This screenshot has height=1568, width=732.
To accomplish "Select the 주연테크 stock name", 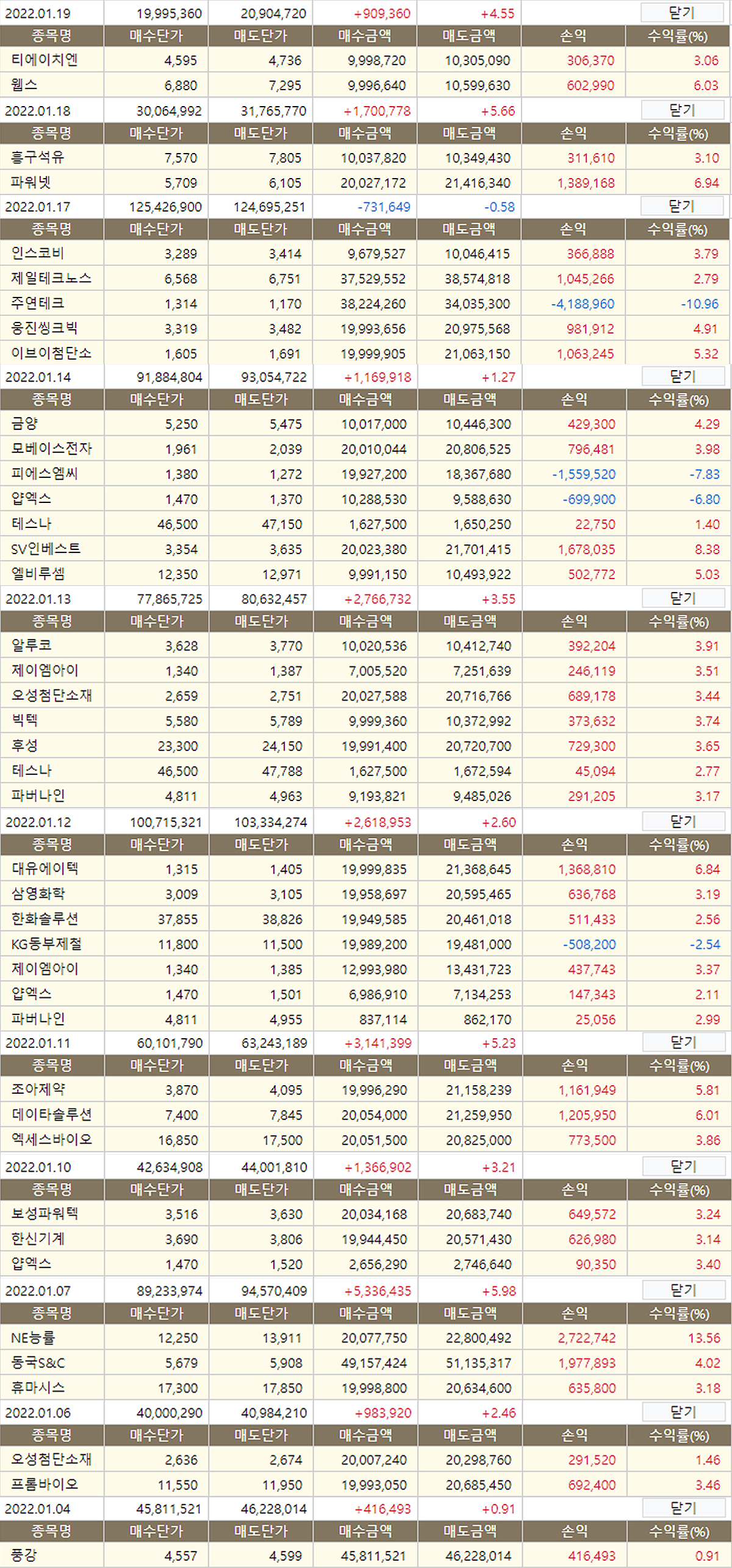I will click(x=38, y=304).
